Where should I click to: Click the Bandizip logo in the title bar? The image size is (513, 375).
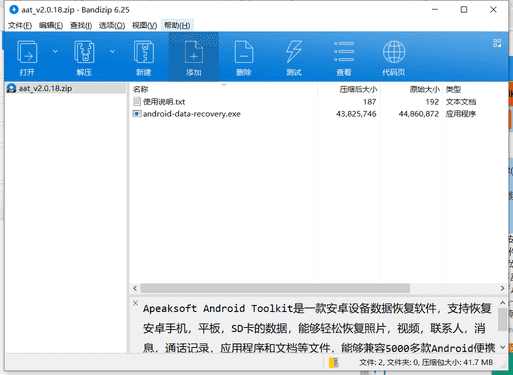click(x=14, y=10)
